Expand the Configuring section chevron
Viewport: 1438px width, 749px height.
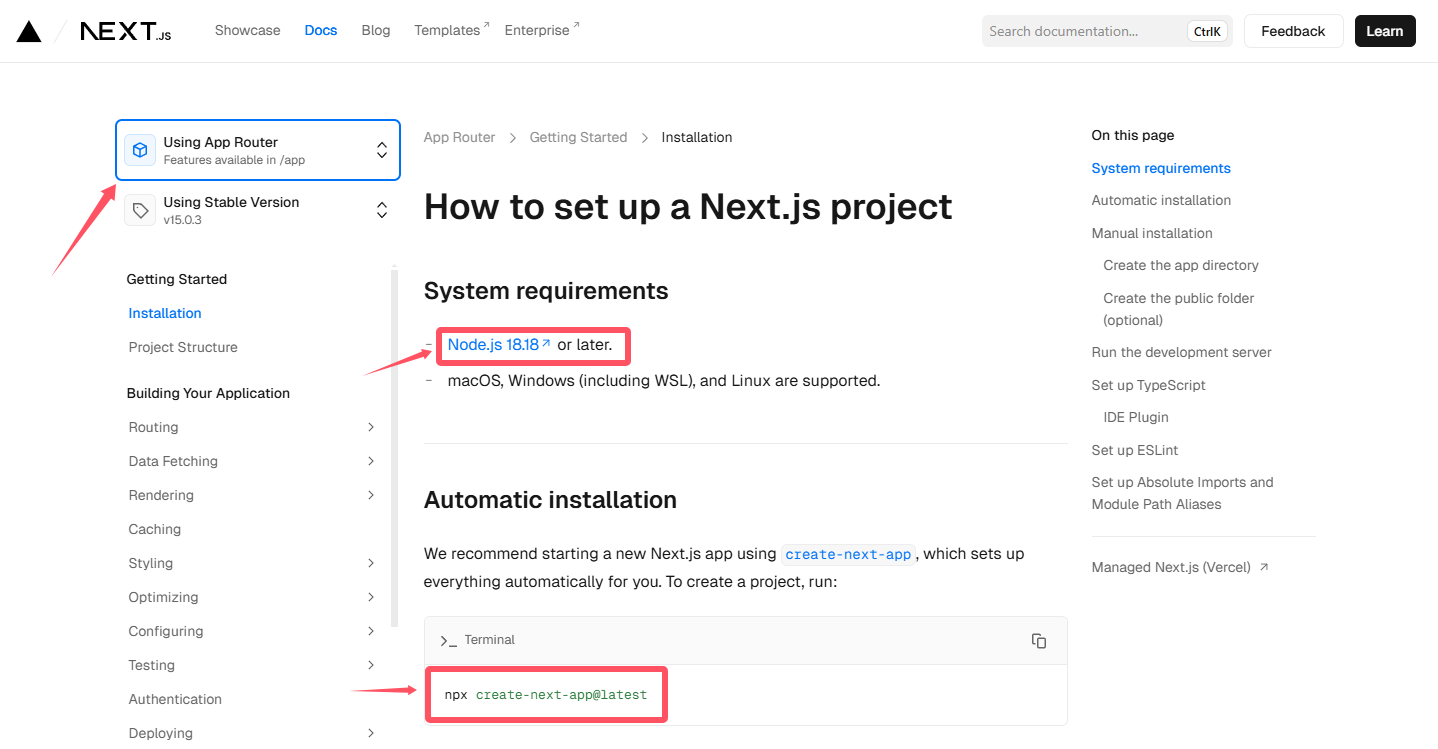tap(371, 631)
